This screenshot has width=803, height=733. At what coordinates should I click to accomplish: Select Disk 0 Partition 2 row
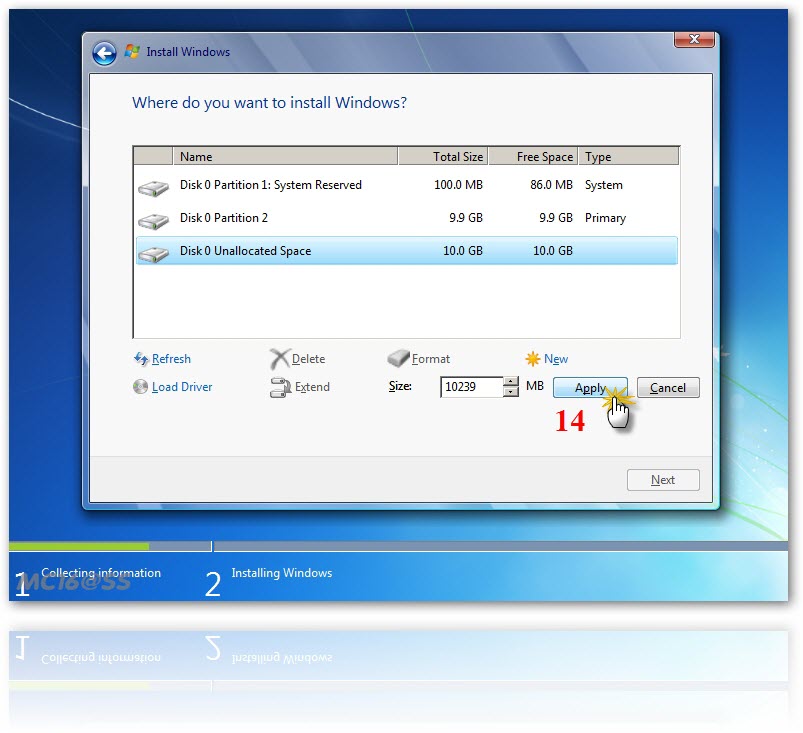407,218
